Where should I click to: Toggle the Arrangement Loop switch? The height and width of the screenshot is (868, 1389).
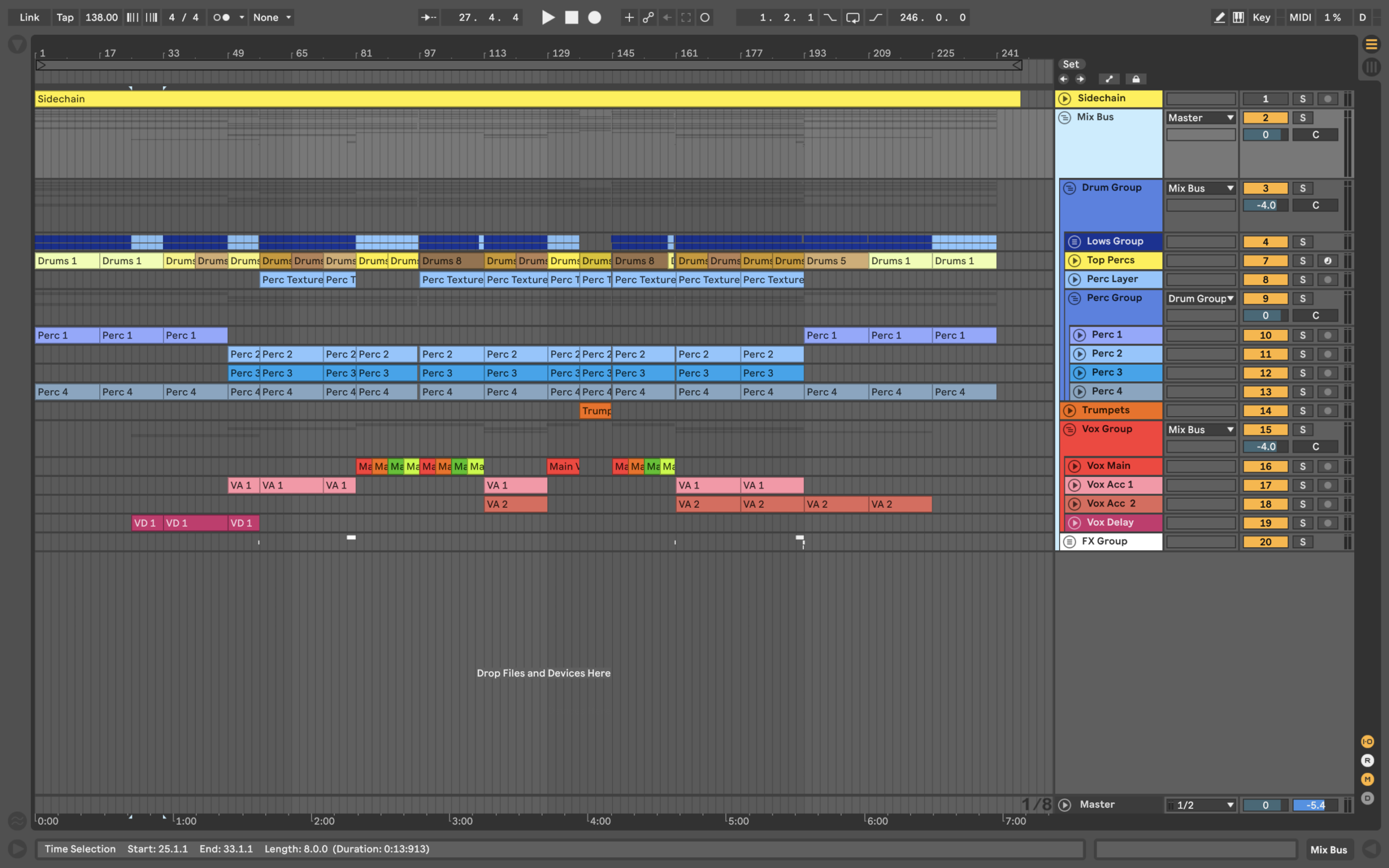coord(853,17)
